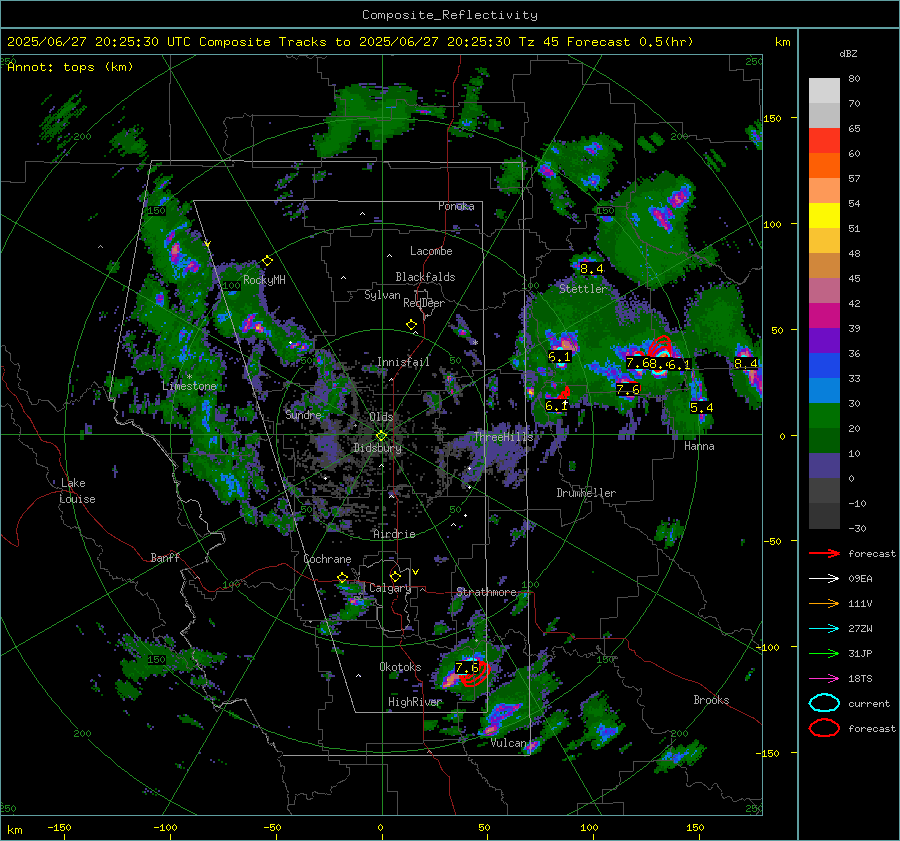The width and height of the screenshot is (900, 841).
Task: Click the yellow diamond marker above RedDeer label
Action: [412, 325]
